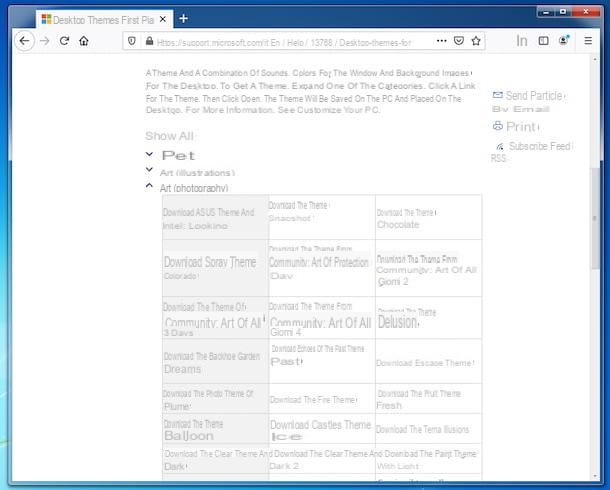Maximize the Firefox window

coord(563,12)
